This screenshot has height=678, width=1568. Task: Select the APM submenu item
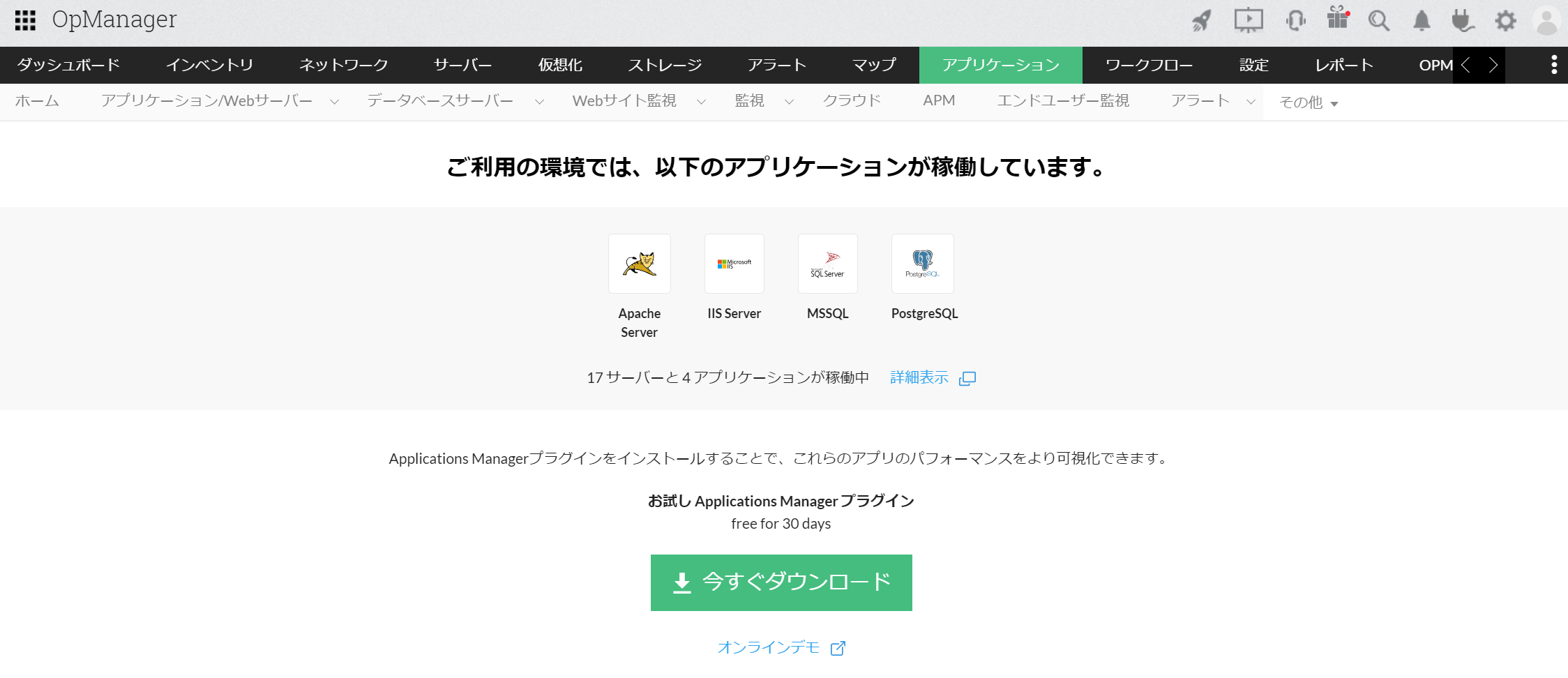939,101
